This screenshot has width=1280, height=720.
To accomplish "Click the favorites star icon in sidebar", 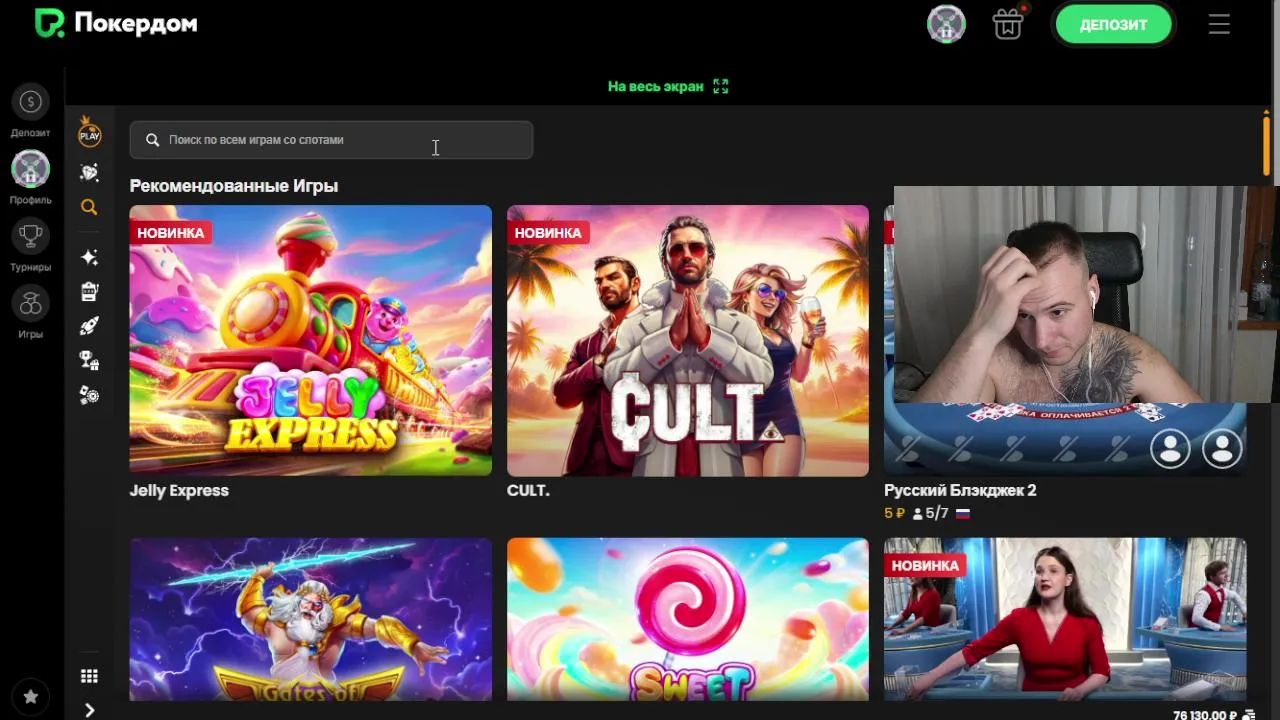I will pyautogui.click(x=30, y=696).
